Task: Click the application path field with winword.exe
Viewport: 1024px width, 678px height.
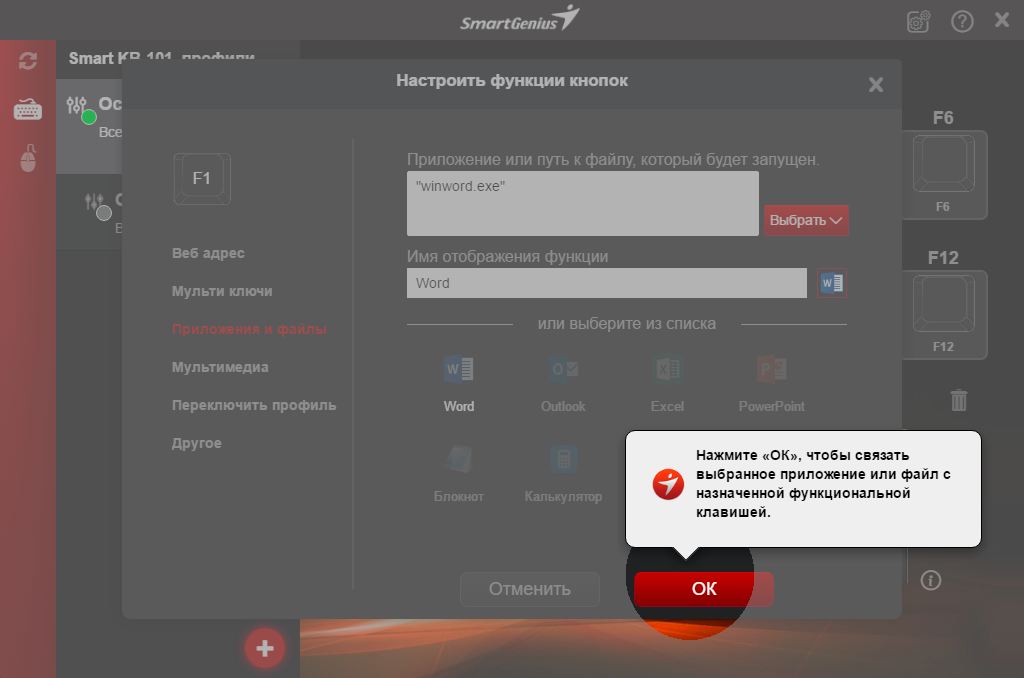Action: click(x=583, y=203)
